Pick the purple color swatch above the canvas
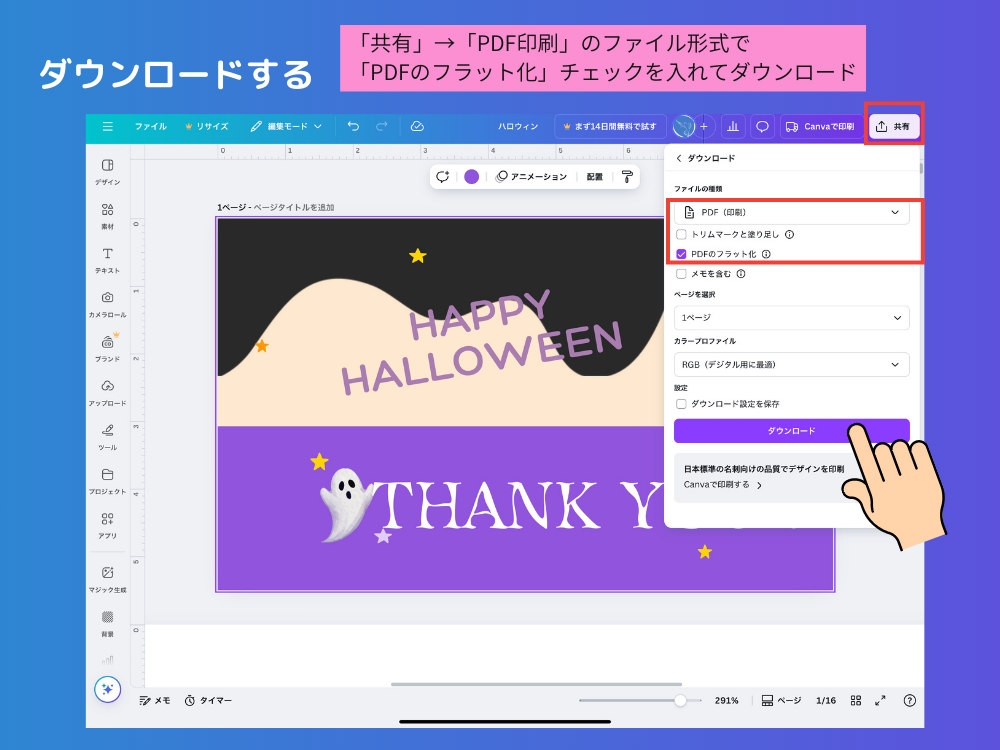 pyautogui.click(x=469, y=175)
